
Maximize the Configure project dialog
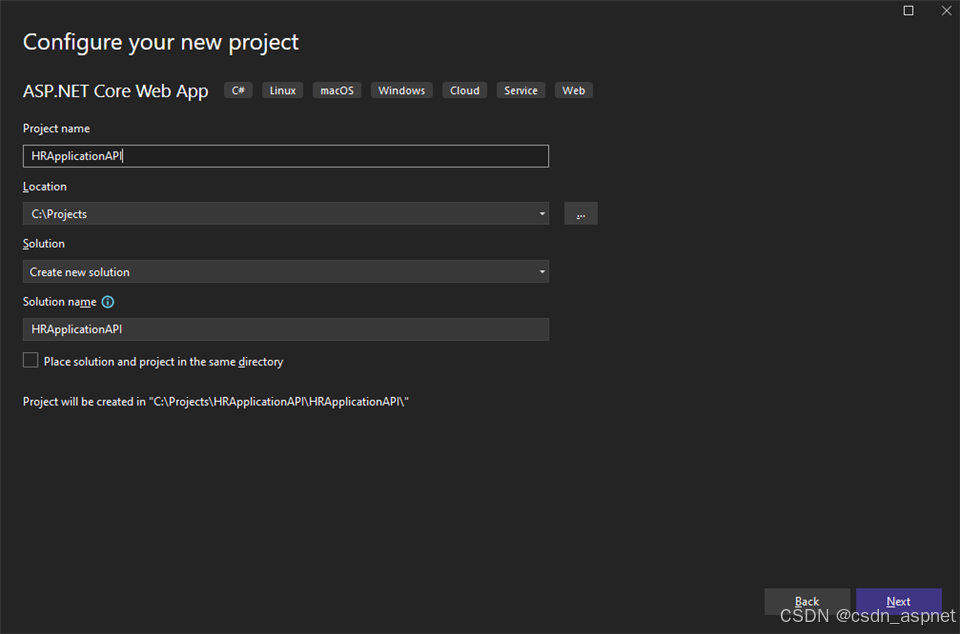[909, 10]
